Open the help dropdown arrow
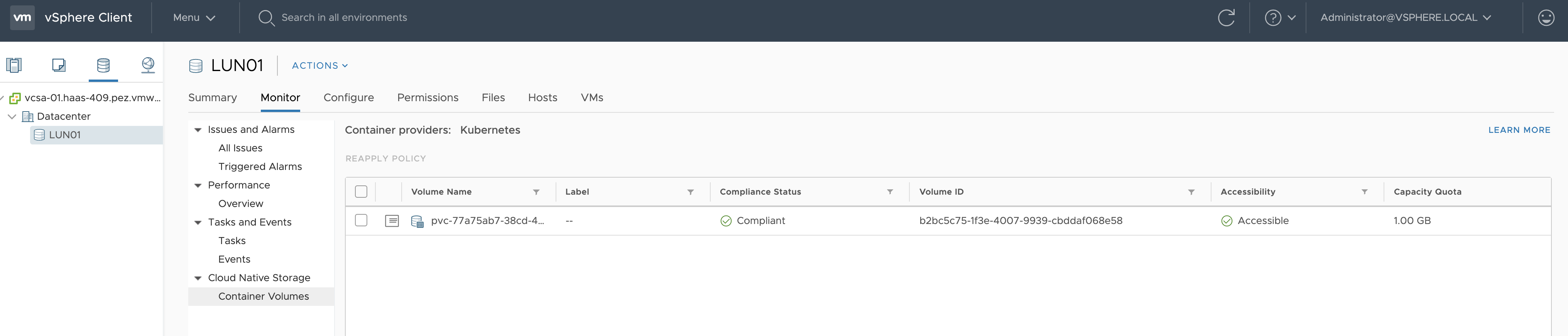1568x336 pixels. click(x=1292, y=18)
